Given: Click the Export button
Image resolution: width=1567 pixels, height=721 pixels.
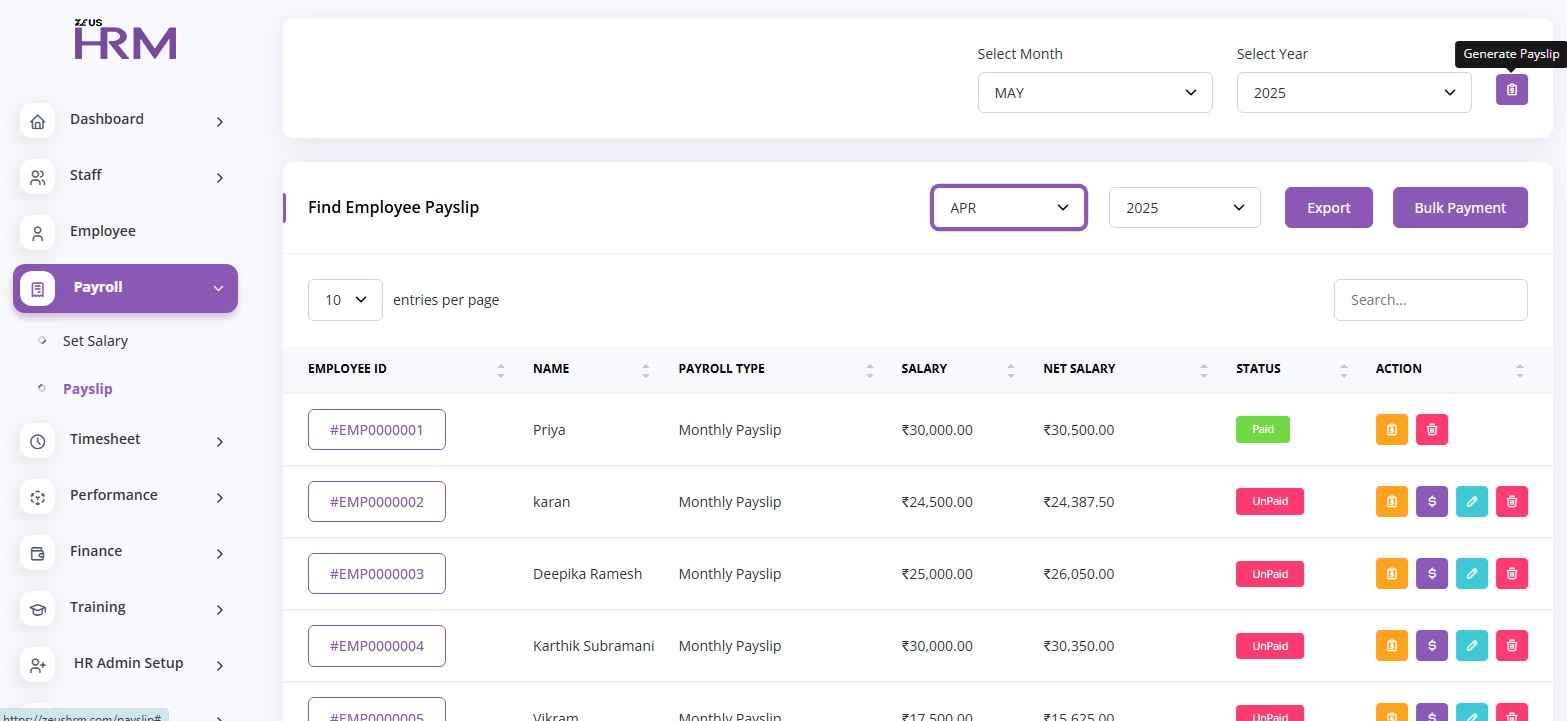Looking at the screenshot, I should [x=1328, y=208].
